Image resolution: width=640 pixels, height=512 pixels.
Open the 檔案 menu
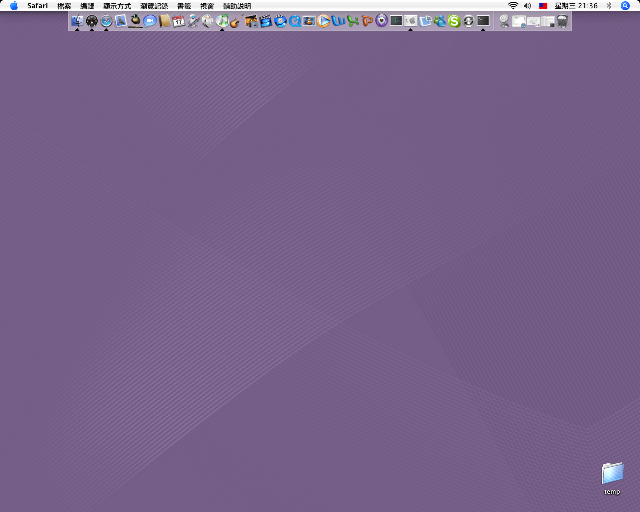(x=64, y=6)
